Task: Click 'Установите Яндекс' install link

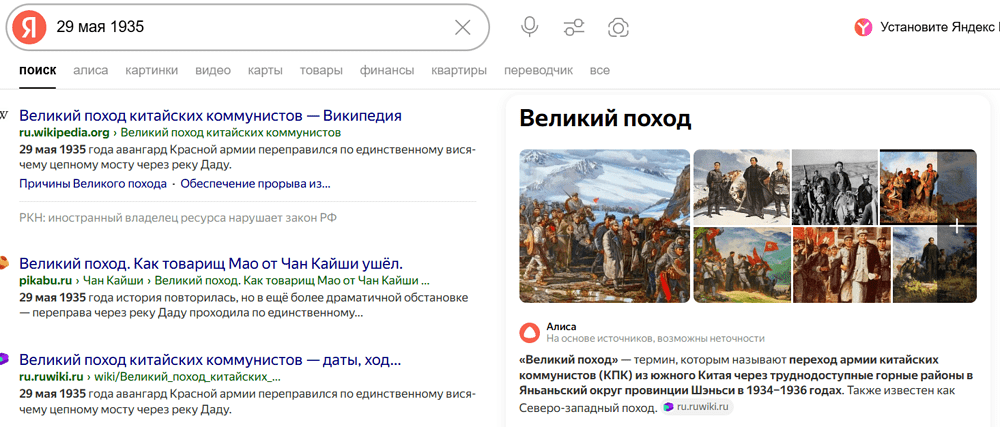Action: coord(939,27)
